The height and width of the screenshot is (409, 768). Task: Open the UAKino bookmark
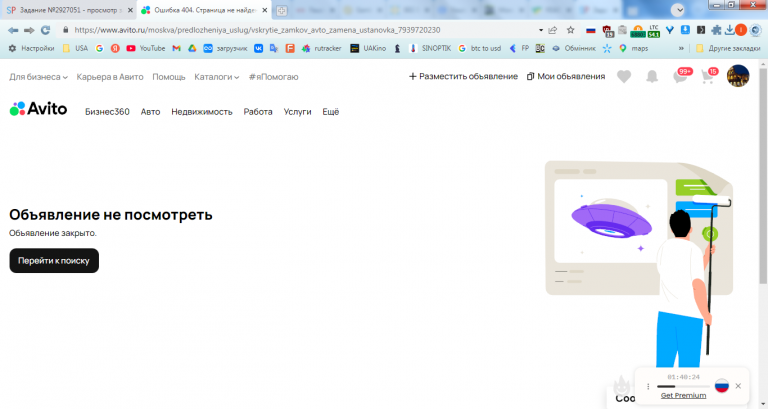(368, 48)
